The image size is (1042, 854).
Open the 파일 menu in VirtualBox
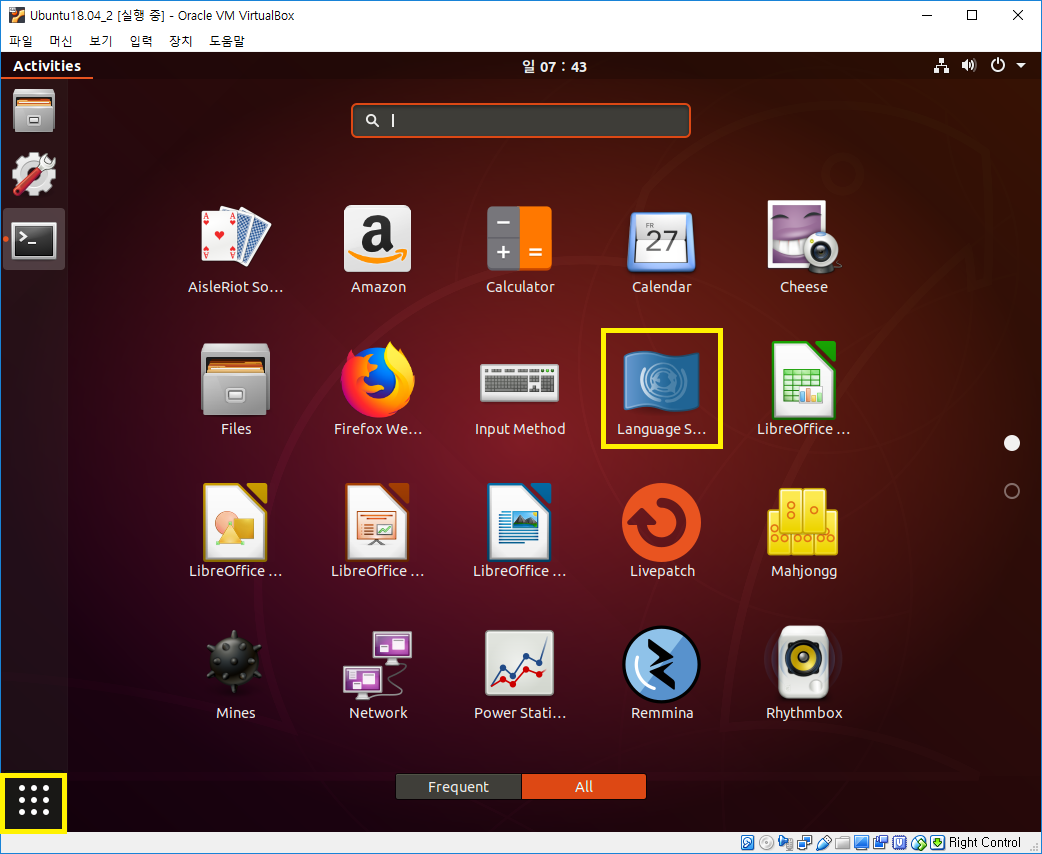[x=21, y=41]
